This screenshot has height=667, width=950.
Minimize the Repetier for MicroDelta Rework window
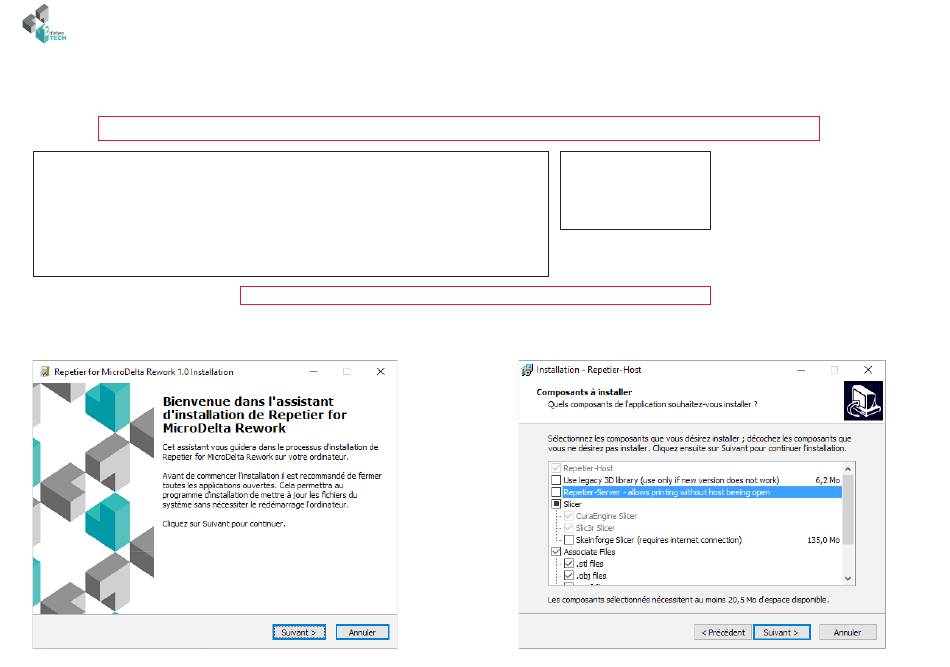[313, 371]
